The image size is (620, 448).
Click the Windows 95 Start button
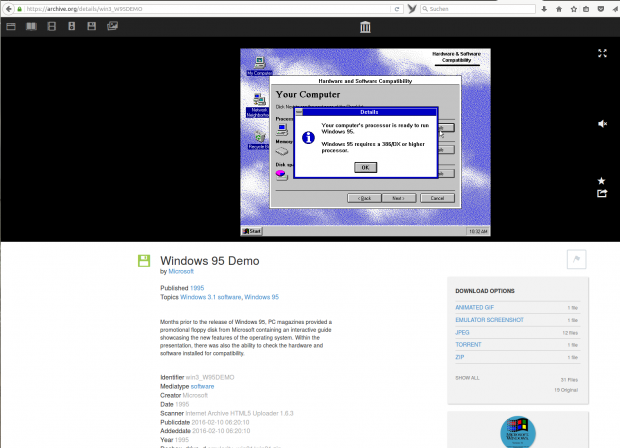pyautogui.click(x=252, y=231)
